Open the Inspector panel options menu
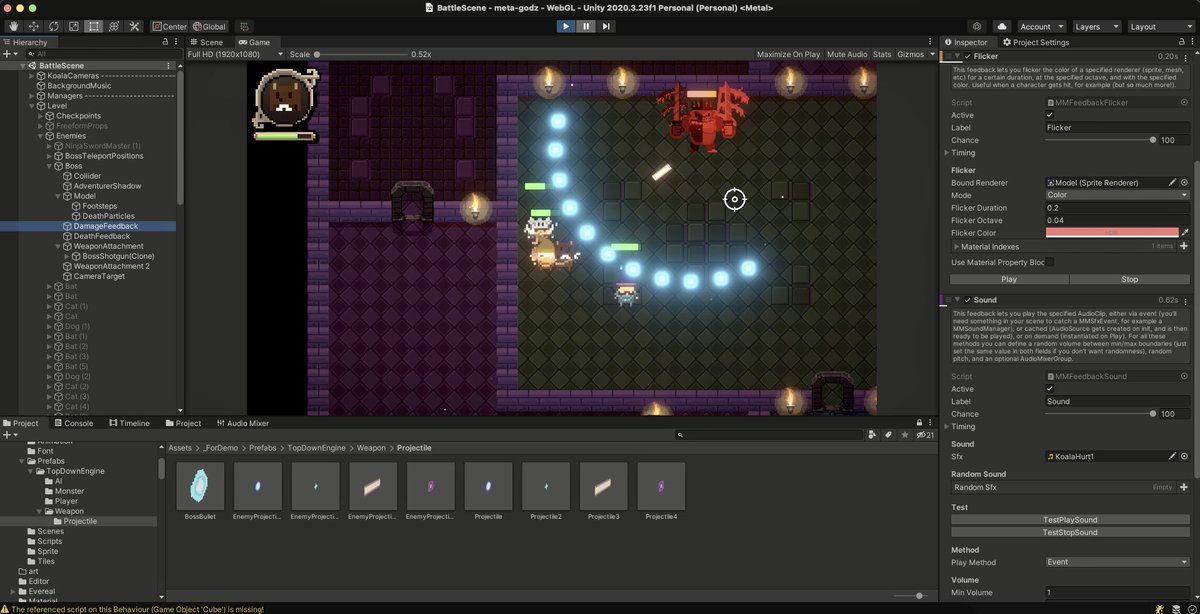This screenshot has width=1200, height=614. (x=1190, y=42)
